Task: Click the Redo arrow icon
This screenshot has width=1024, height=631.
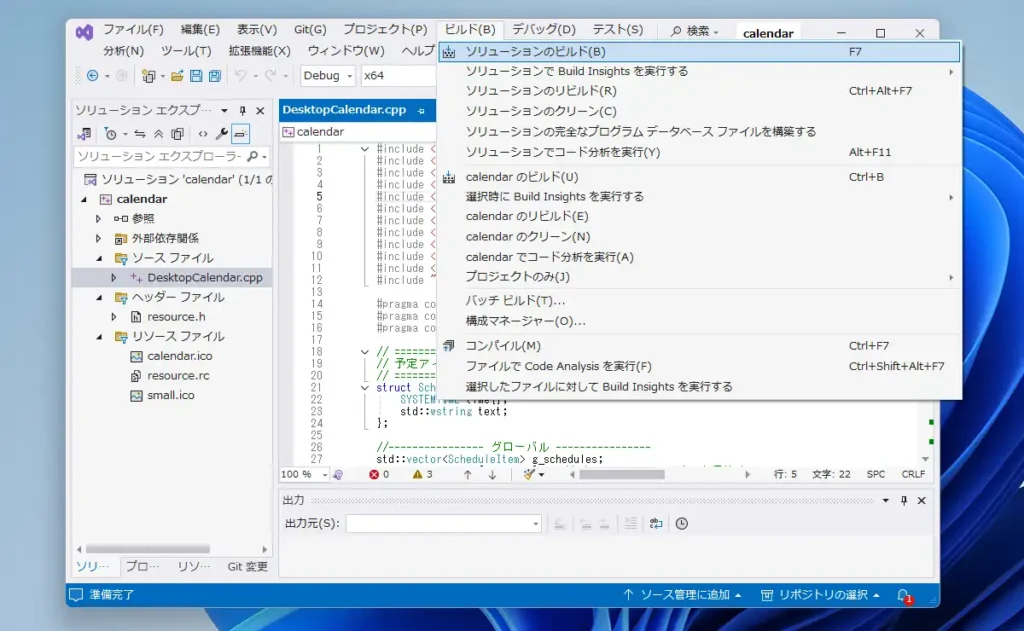Action: [270, 76]
